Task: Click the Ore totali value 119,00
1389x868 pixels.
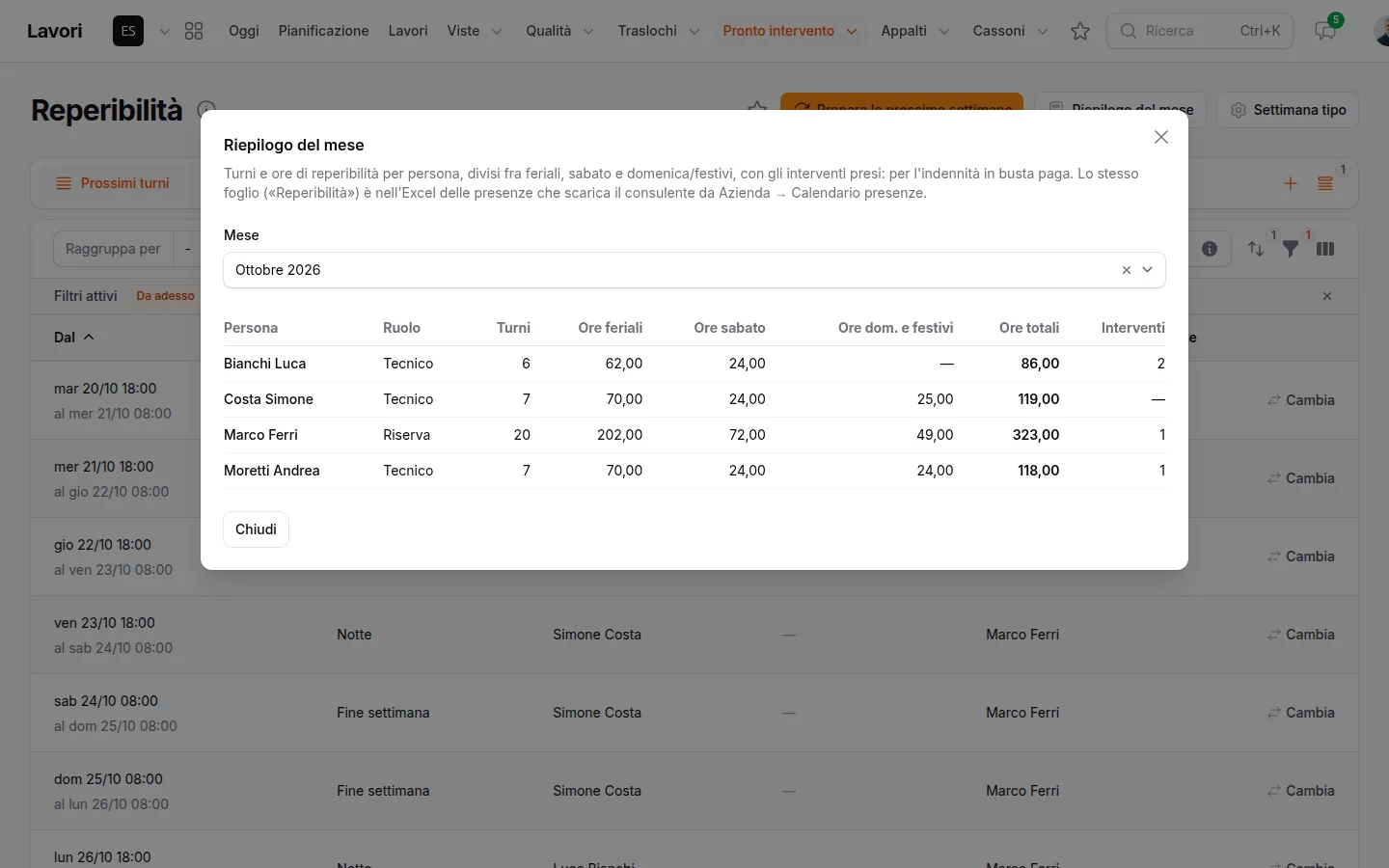Action: point(1037,399)
